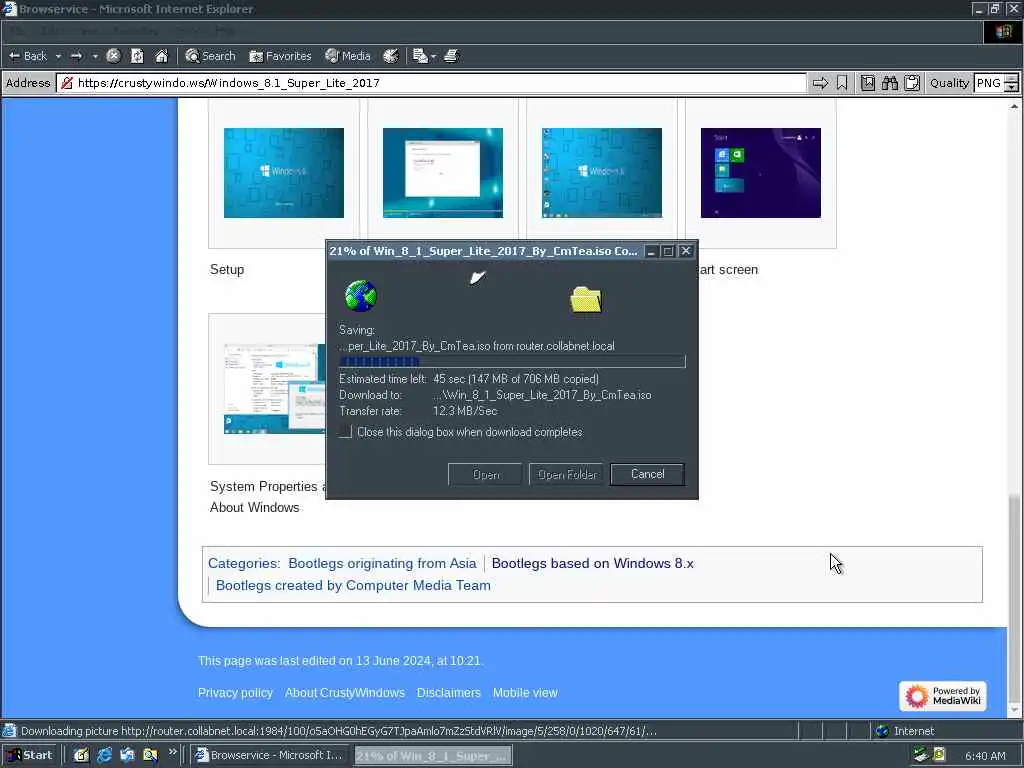1024x768 pixels.
Task: Click the Mail icon in the toolbar
Action: click(x=420, y=56)
